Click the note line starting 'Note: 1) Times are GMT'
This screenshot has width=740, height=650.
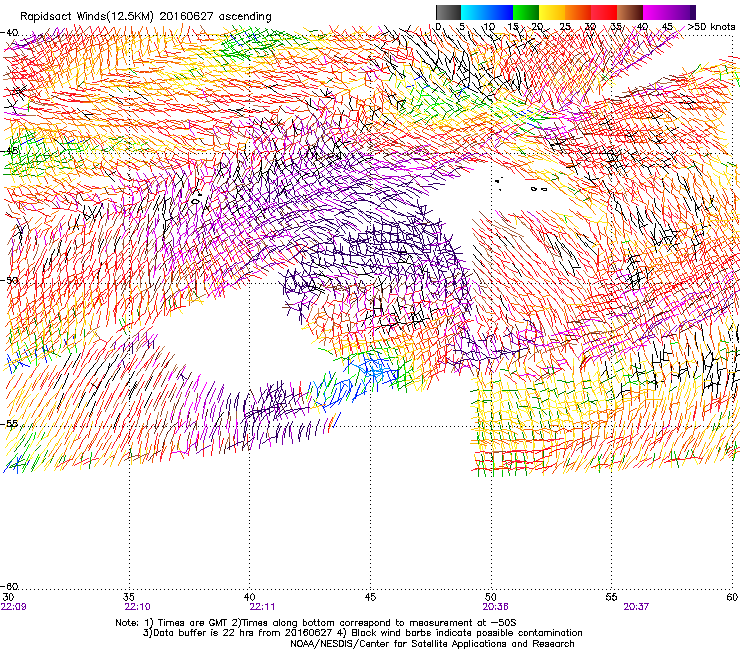point(316,623)
